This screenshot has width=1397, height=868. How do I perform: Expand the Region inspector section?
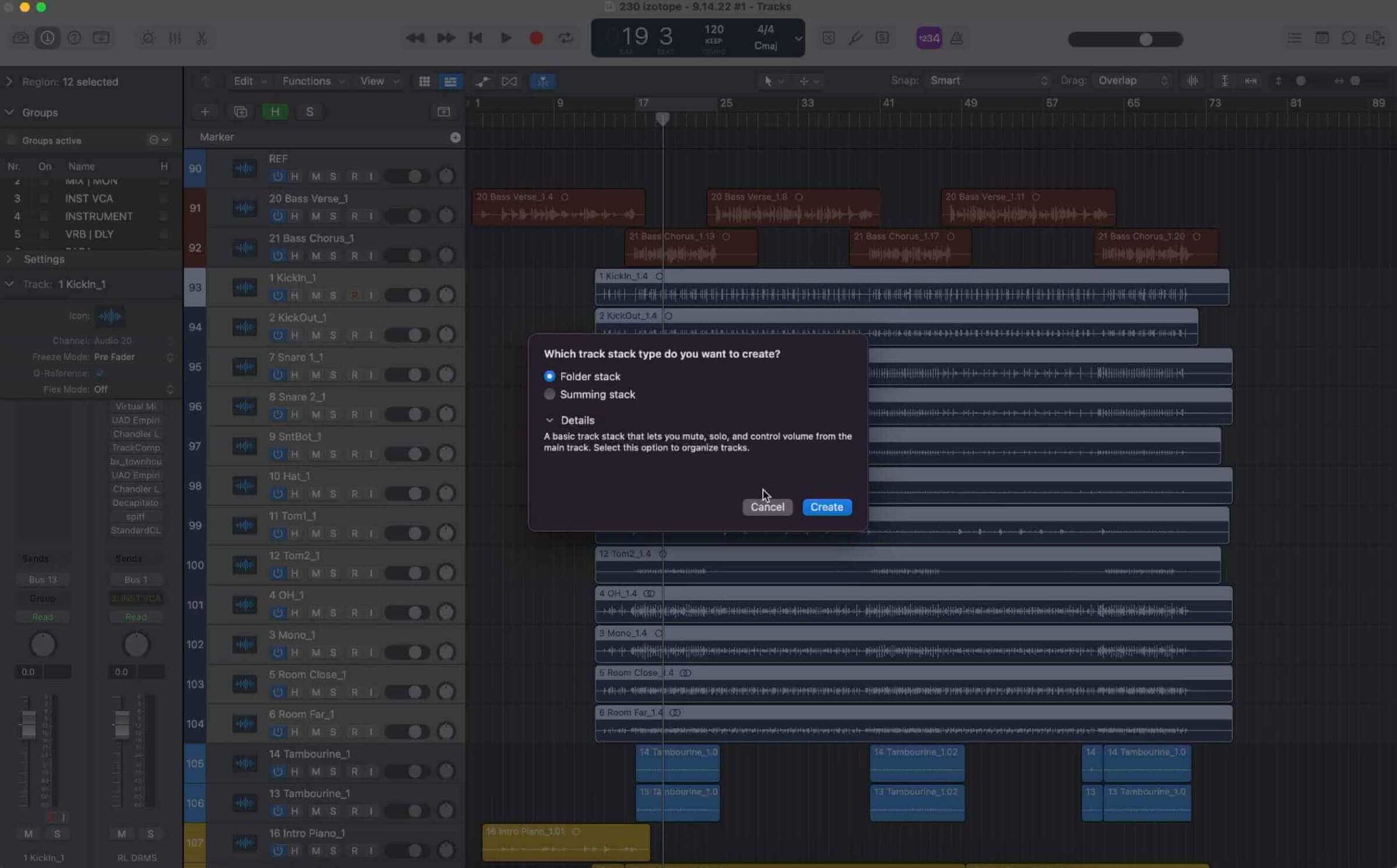(x=9, y=82)
